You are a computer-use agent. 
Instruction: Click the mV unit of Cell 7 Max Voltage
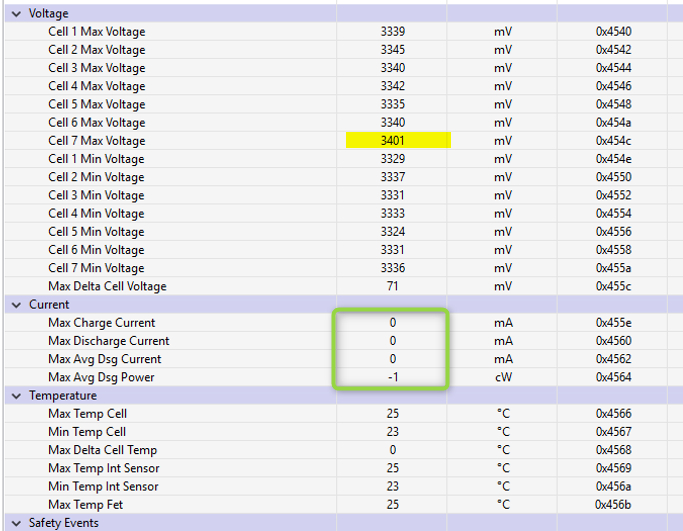click(x=503, y=141)
